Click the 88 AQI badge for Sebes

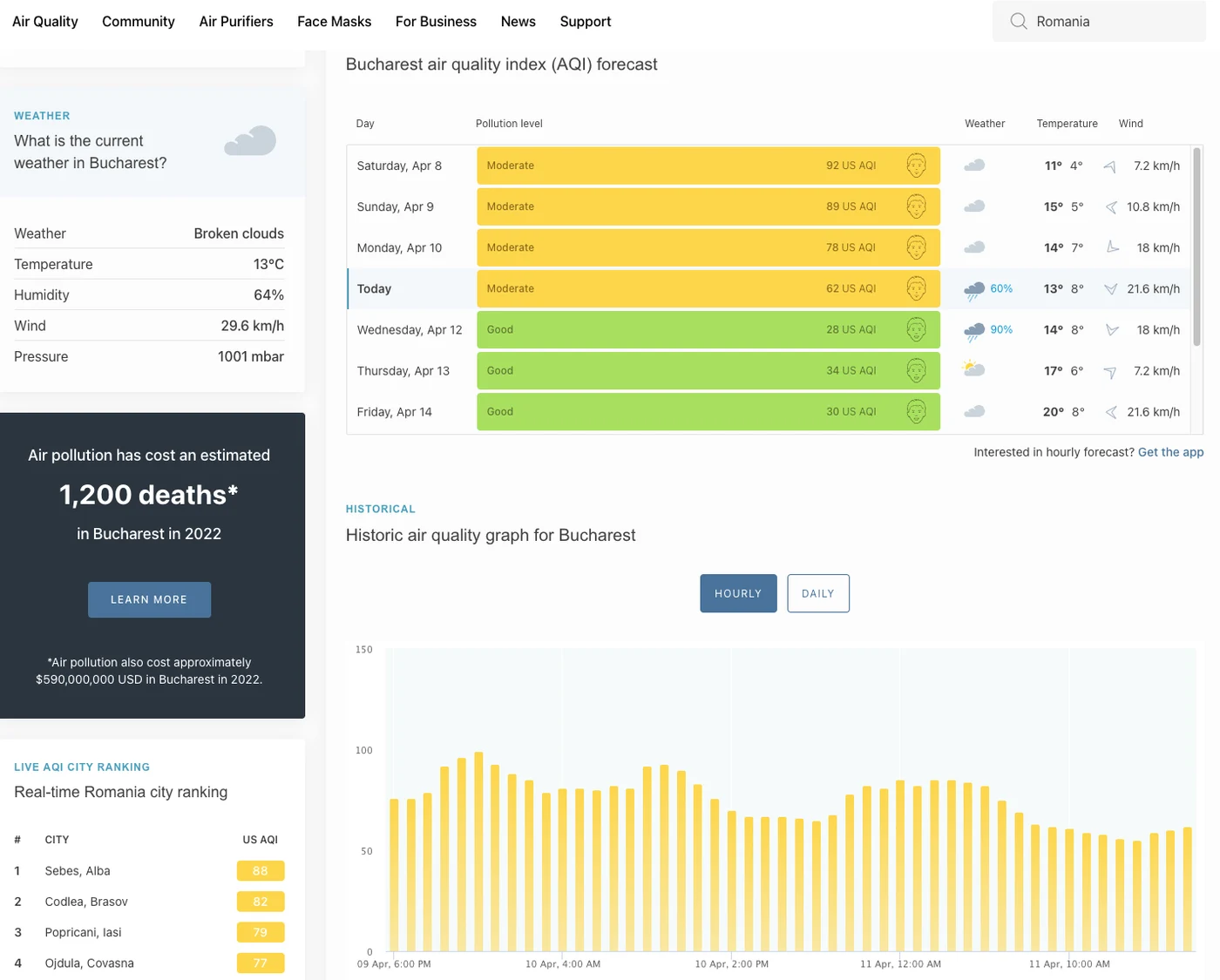coord(261,870)
